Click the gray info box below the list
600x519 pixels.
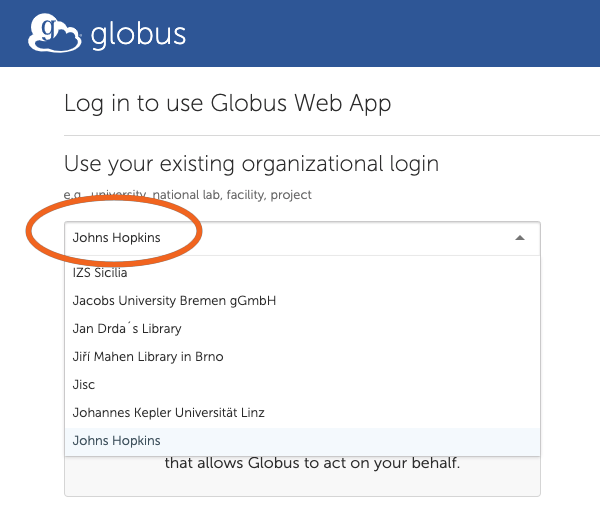coord(302,477)
